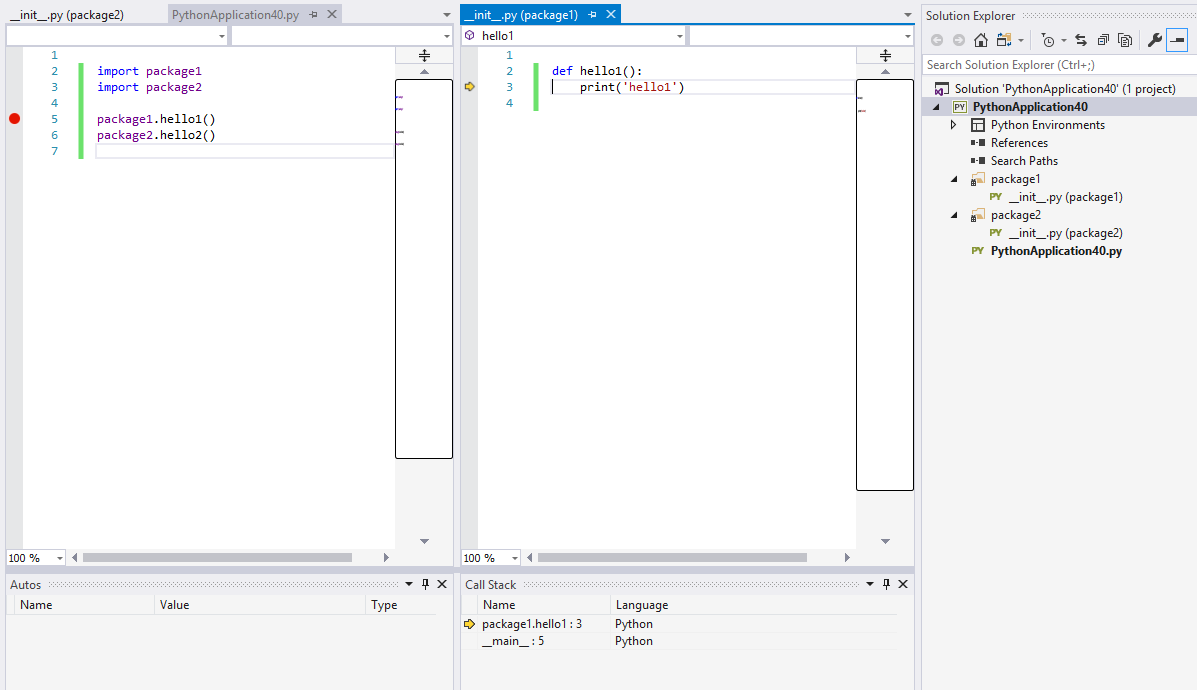Click the Collapse All icon in Solution Explorer

tap(1105, 39)
